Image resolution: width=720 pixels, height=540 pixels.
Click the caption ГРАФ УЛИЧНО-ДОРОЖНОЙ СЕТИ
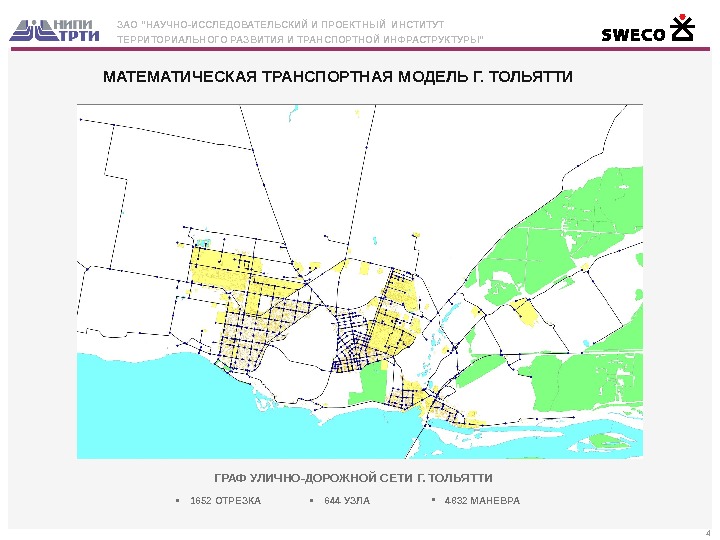click(353, 478)
